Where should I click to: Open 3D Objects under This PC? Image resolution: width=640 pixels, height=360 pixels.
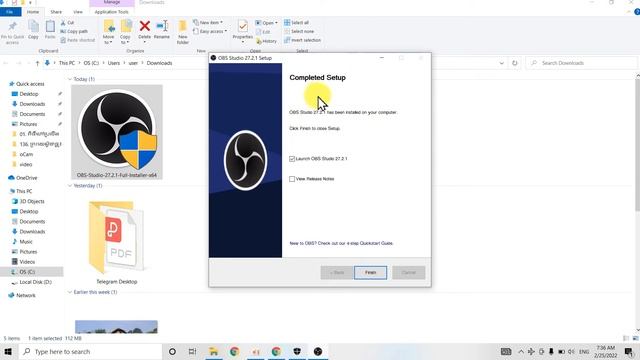[32, 201]
